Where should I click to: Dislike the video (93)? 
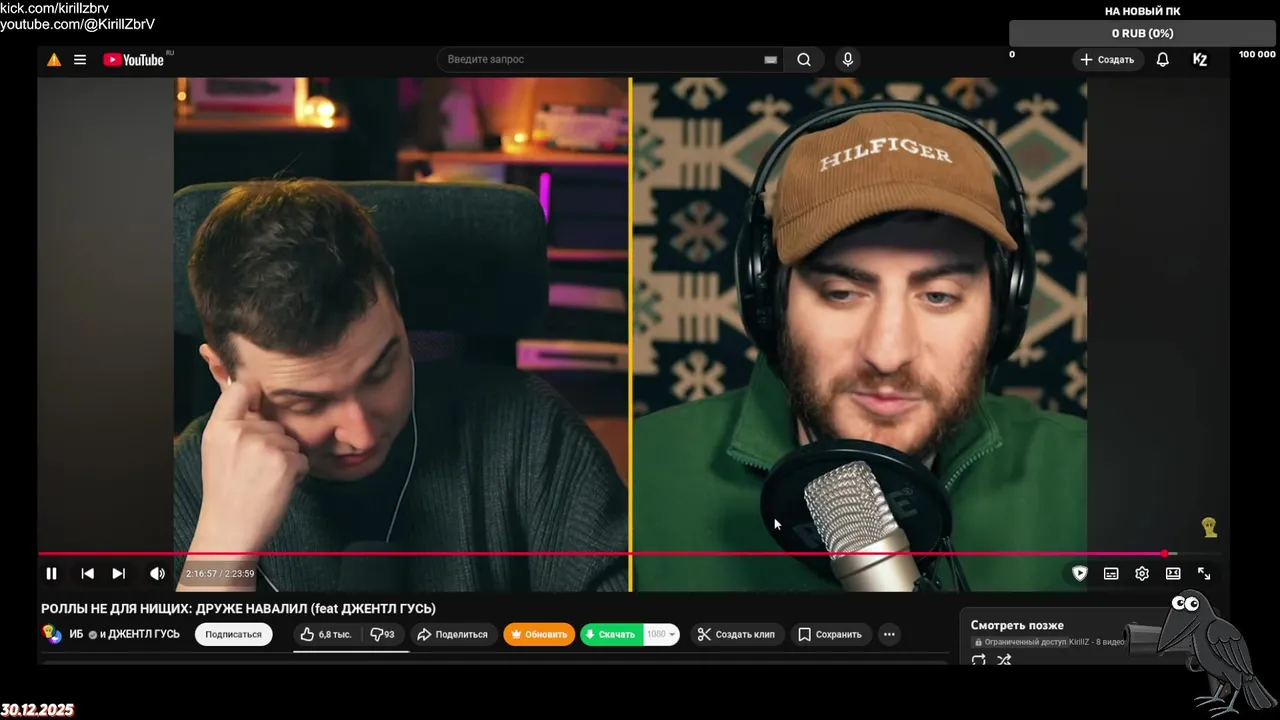click(382, 634)
